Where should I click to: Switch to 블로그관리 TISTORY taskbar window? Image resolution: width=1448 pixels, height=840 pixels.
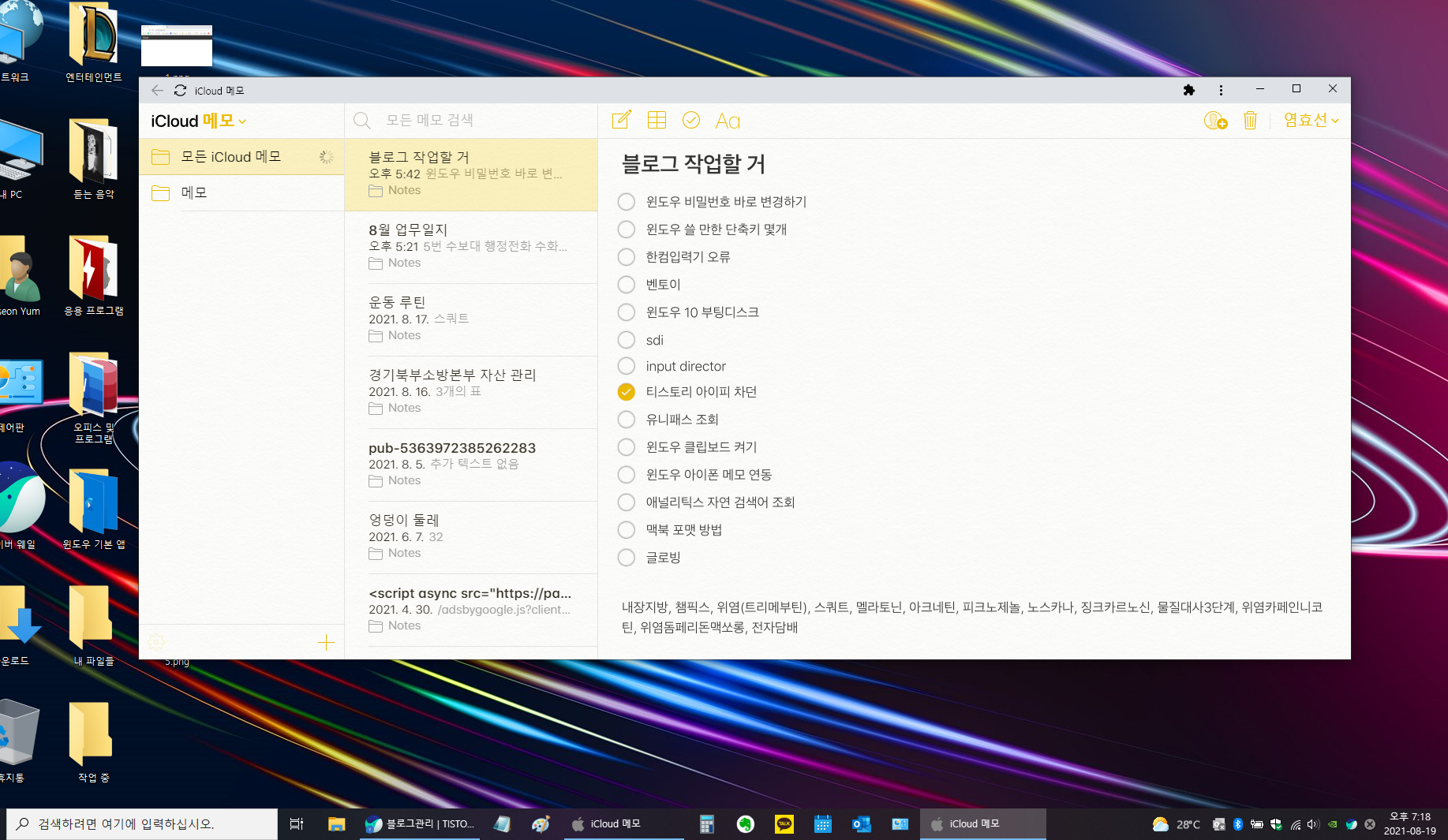[421, 824]
